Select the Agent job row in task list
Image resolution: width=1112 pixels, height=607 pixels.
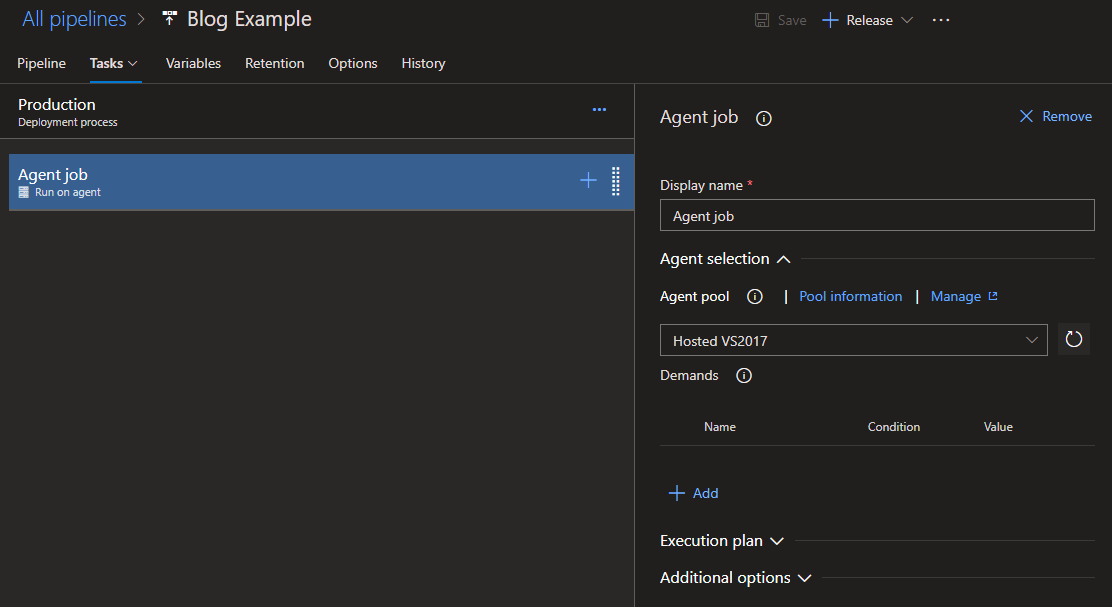(x=321, y=182)
